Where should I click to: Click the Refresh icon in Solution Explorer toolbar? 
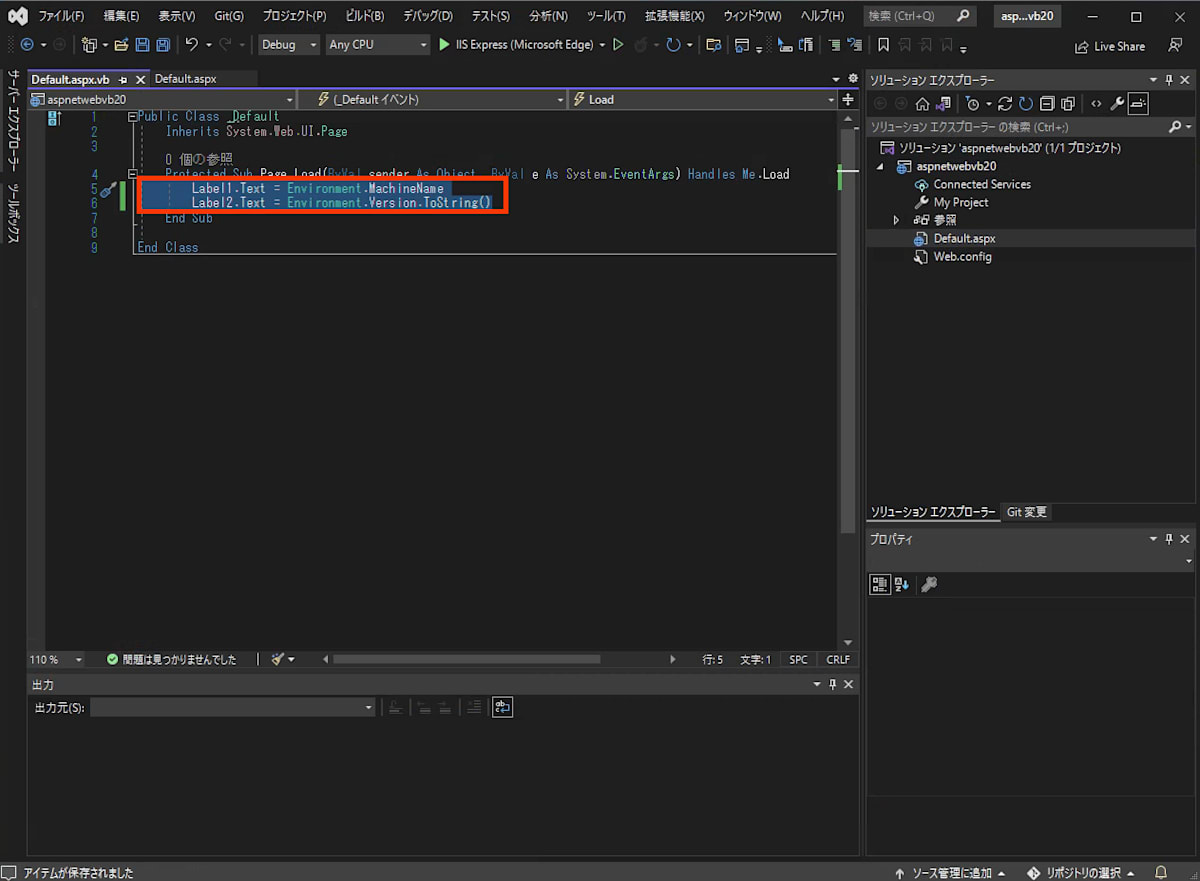(x=1025, y=103)
